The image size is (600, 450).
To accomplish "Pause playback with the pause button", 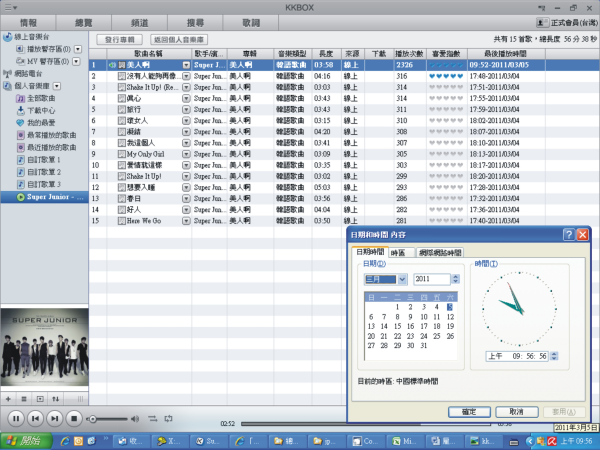I will [15, 416].
